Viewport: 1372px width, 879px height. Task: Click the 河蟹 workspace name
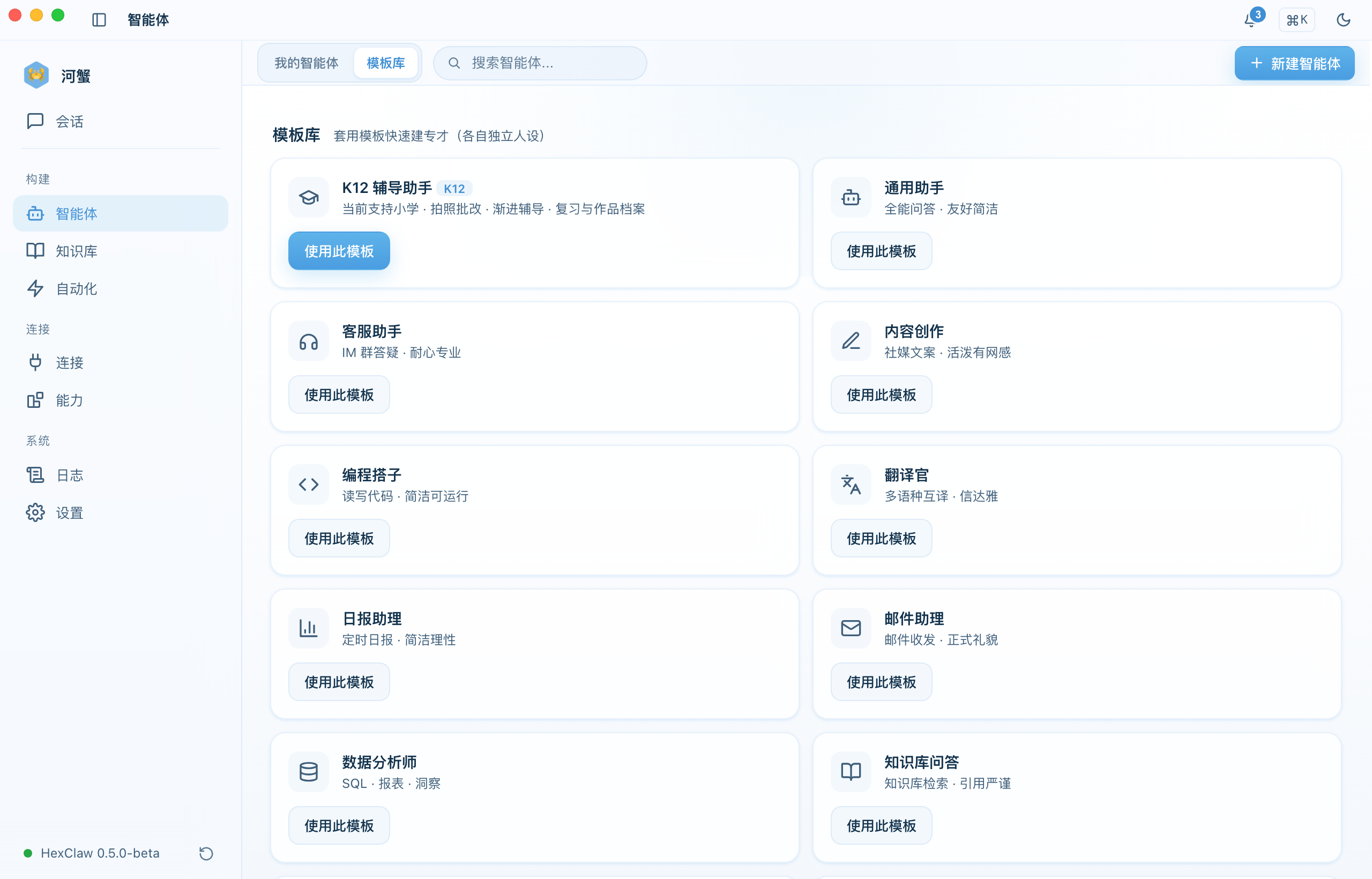(x=76, y=76)
